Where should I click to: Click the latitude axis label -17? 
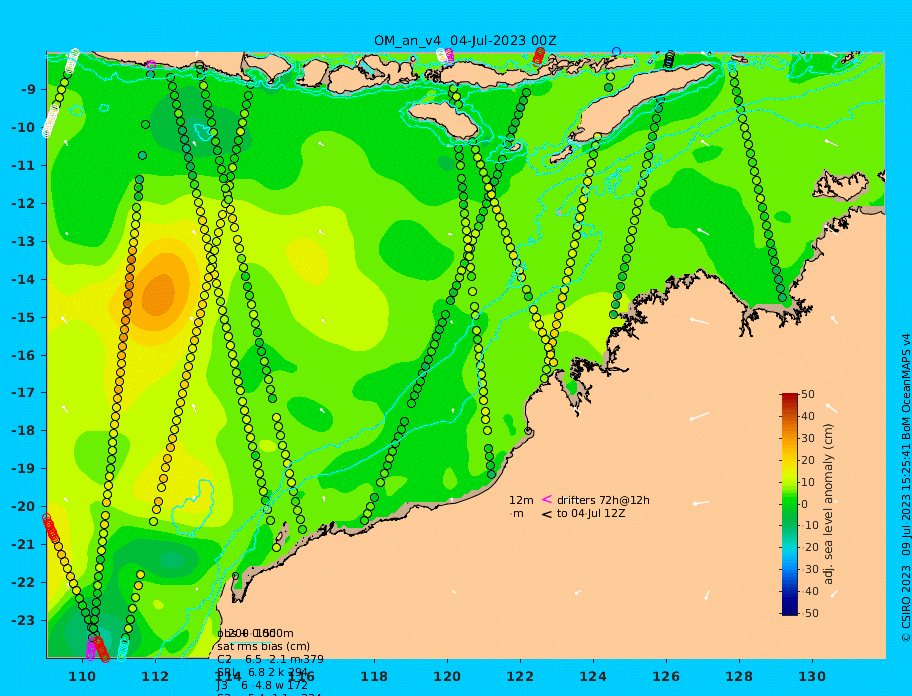pyautogui.click(x=23, y=393)
